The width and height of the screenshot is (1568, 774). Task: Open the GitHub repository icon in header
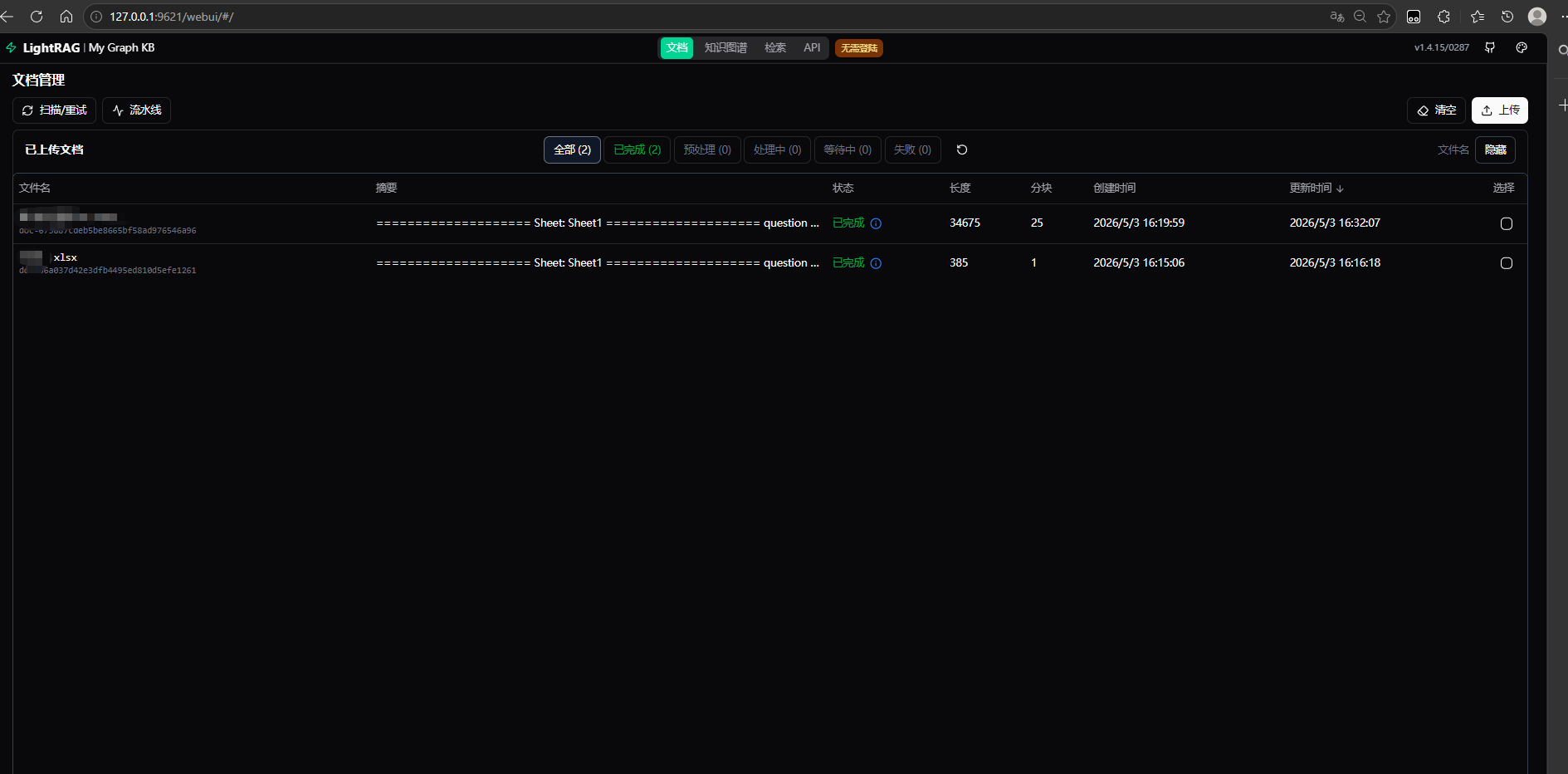(x=1490, y=48)
